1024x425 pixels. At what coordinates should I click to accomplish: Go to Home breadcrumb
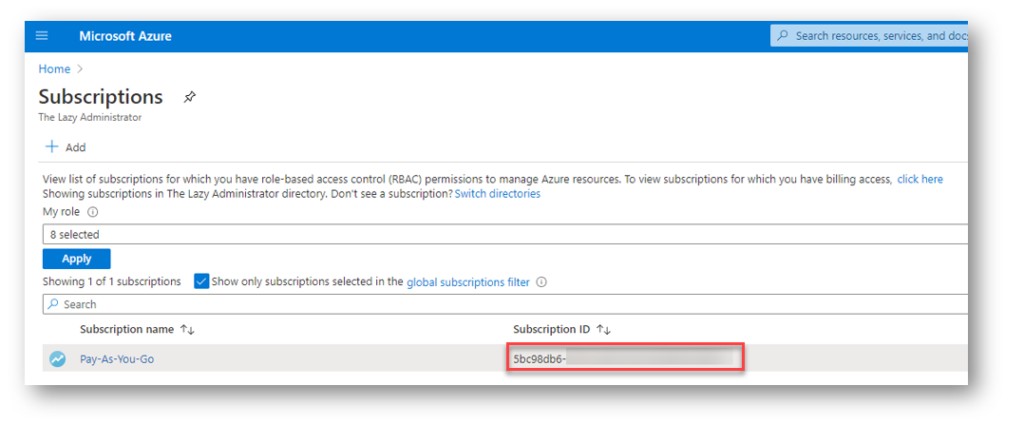click(x=54, y=69)
